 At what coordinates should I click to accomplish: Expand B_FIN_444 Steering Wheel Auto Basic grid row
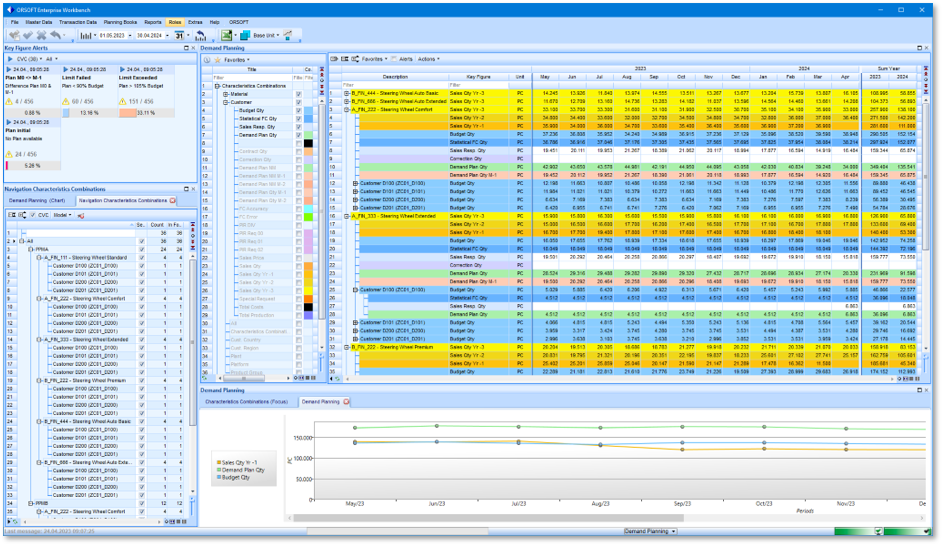347,94
